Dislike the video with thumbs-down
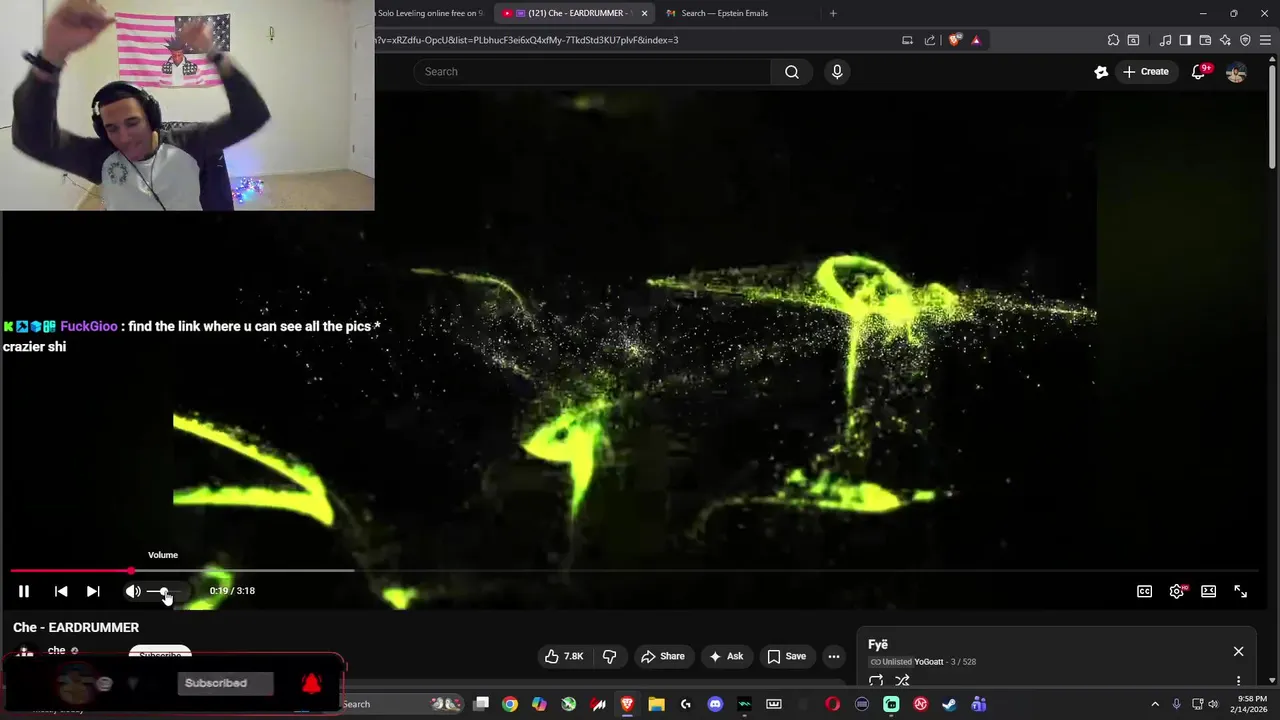The width and height of the screenshot is (1280, 720). (609, 656)
